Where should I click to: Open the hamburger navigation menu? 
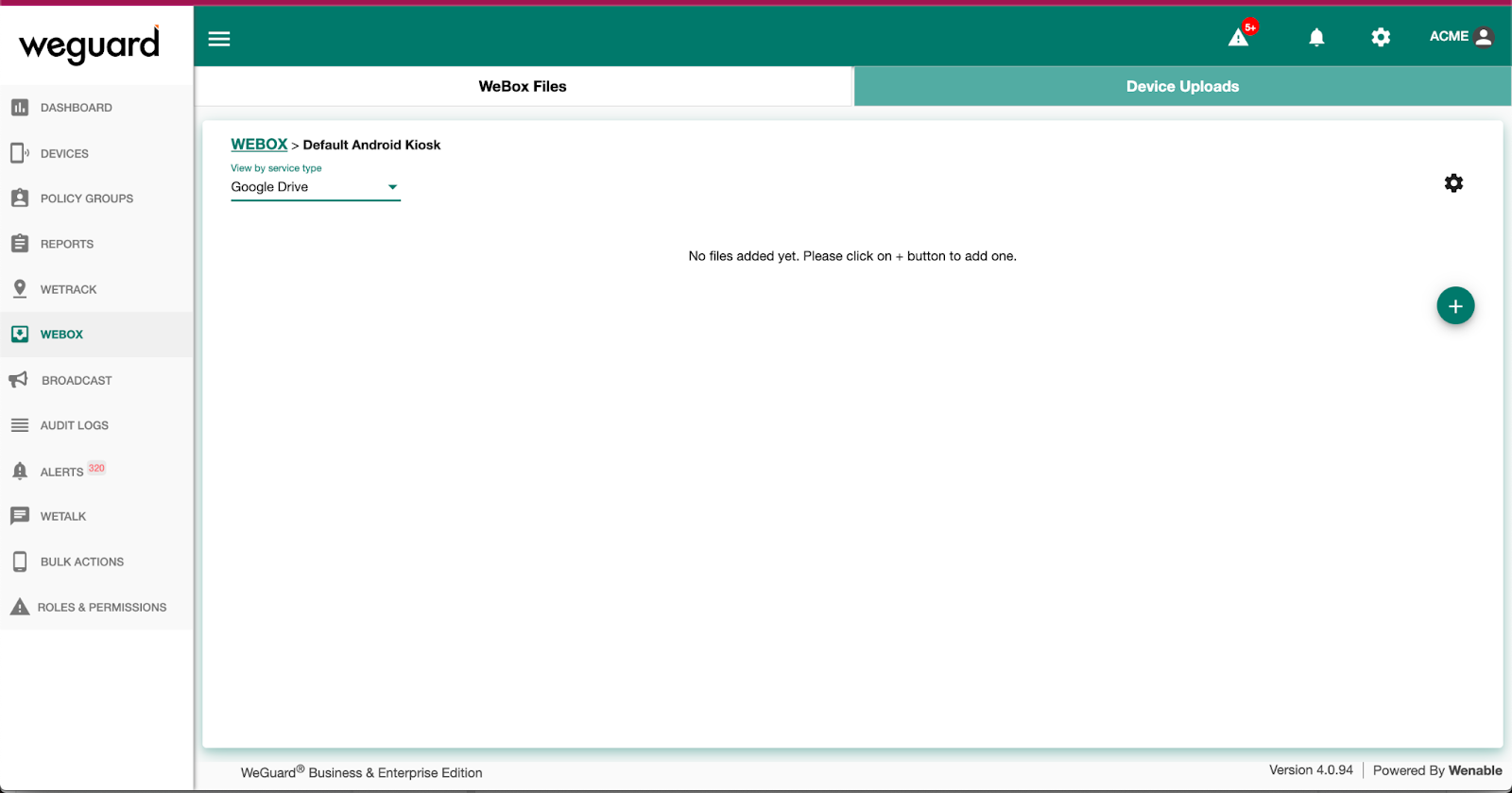pos(219,39)
